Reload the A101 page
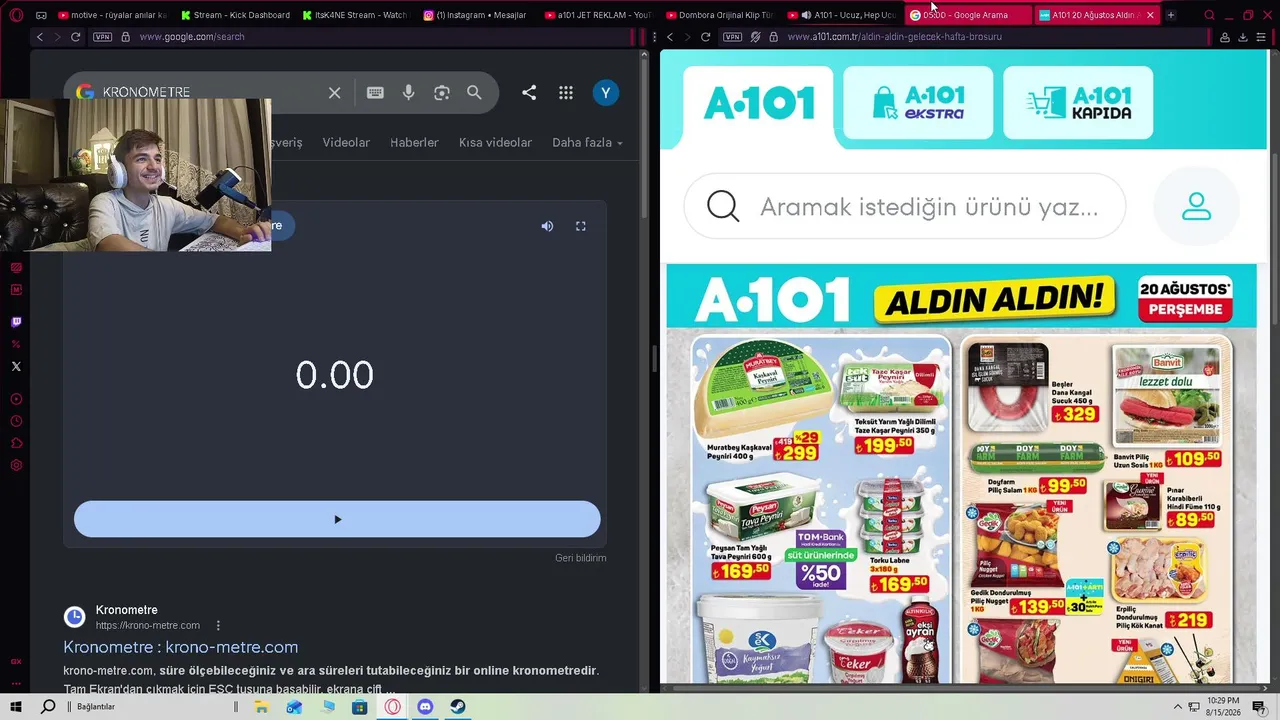The image size is (1280, 720). 705,37
